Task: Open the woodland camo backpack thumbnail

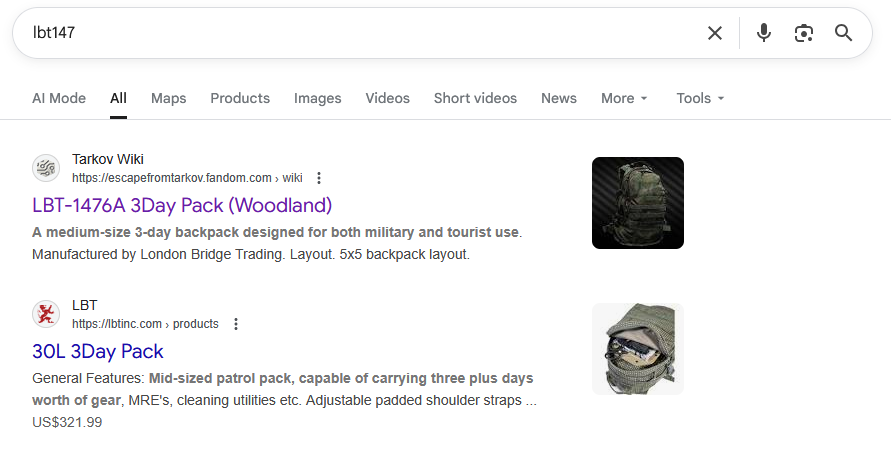Action: (x=638, y=203)
